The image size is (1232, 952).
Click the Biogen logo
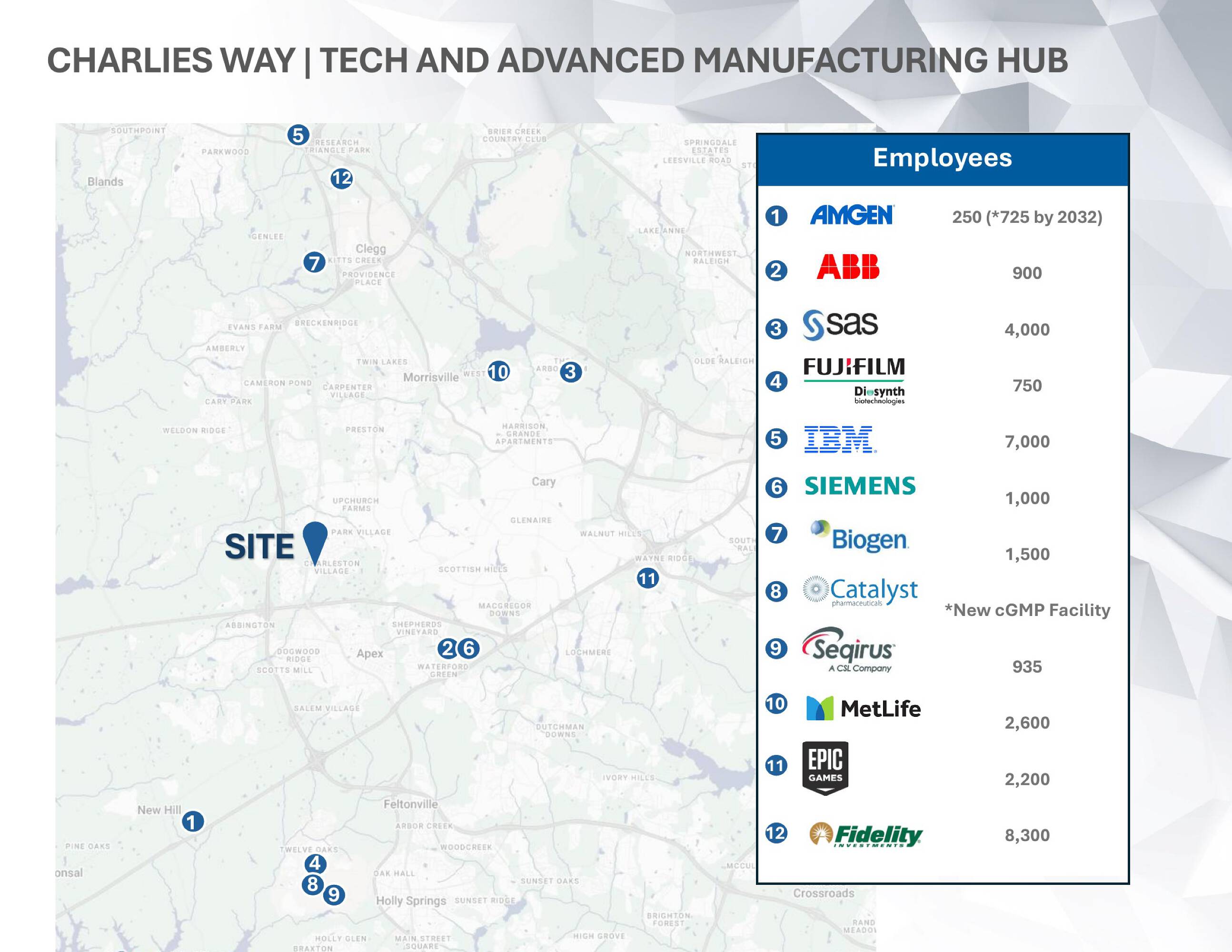pos(860,536)
